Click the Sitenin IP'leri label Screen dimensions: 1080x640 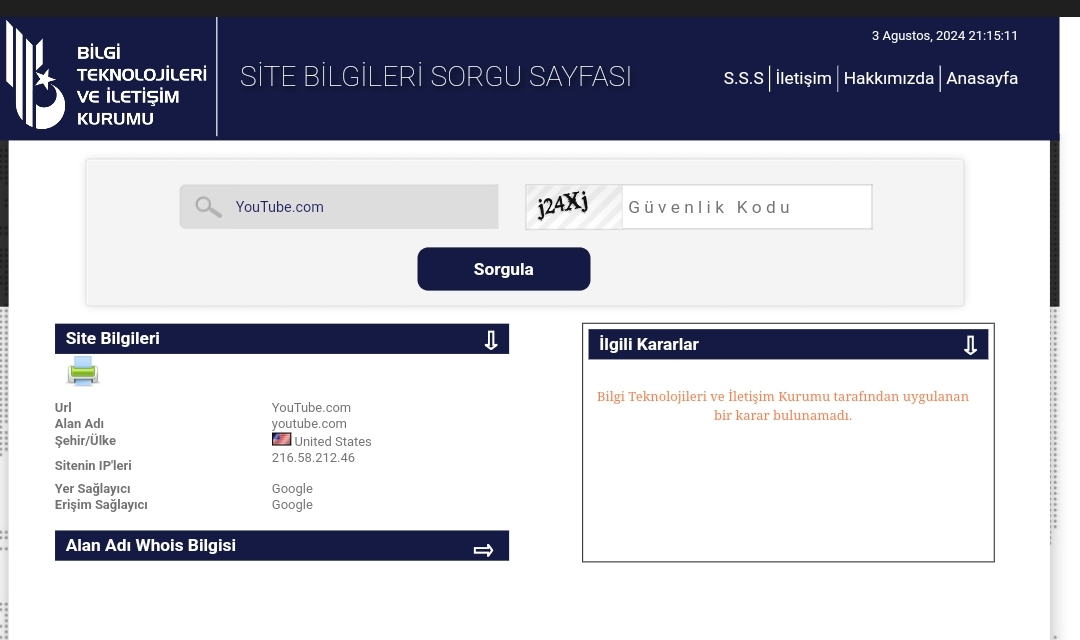tap(93, 466)
